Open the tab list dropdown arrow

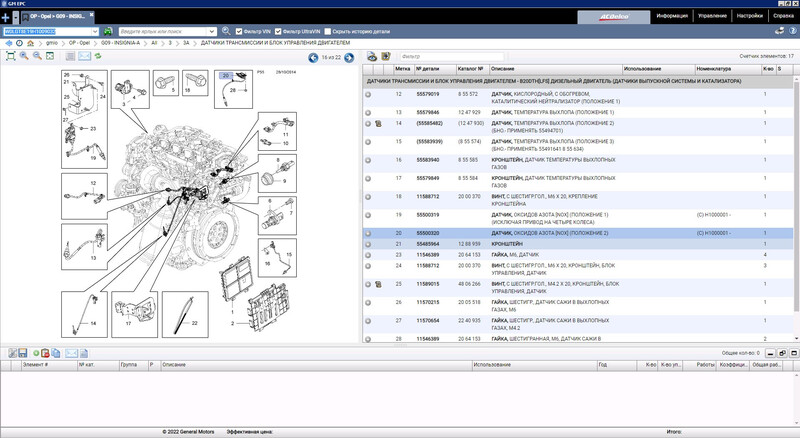[x=15, y=17]
